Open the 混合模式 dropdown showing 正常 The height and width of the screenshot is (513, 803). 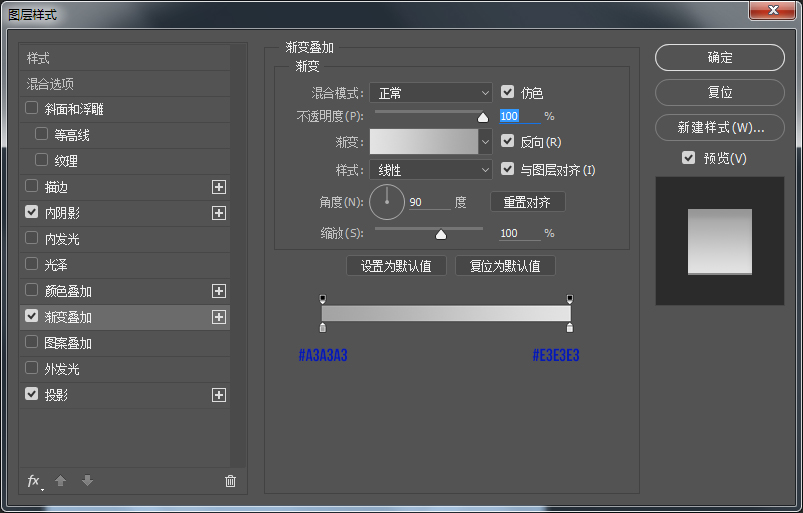click(431, 93)
